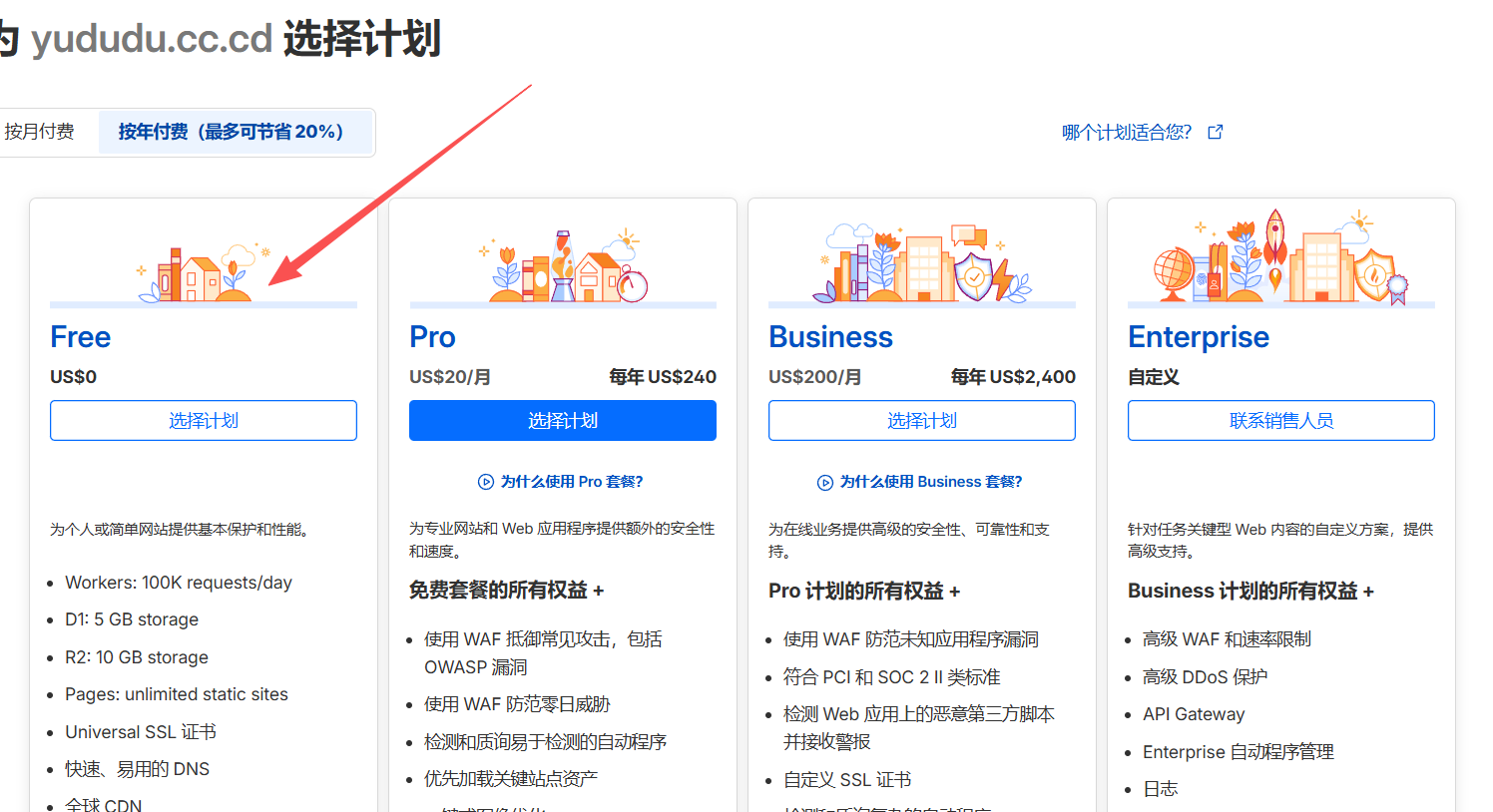Click the 高级 WAF 和速率限制 item

pyautogui.click(x=1227, y=639)
